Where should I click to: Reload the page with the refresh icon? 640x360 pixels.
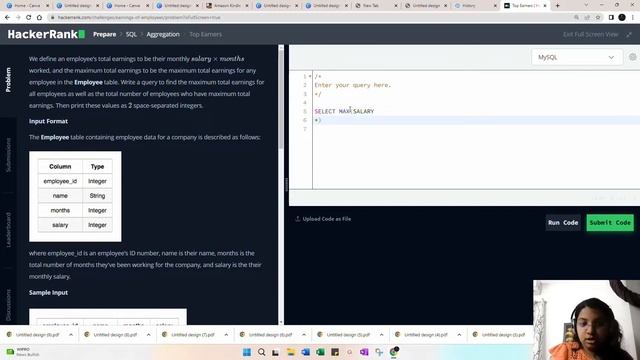click(x=29, y=18)
